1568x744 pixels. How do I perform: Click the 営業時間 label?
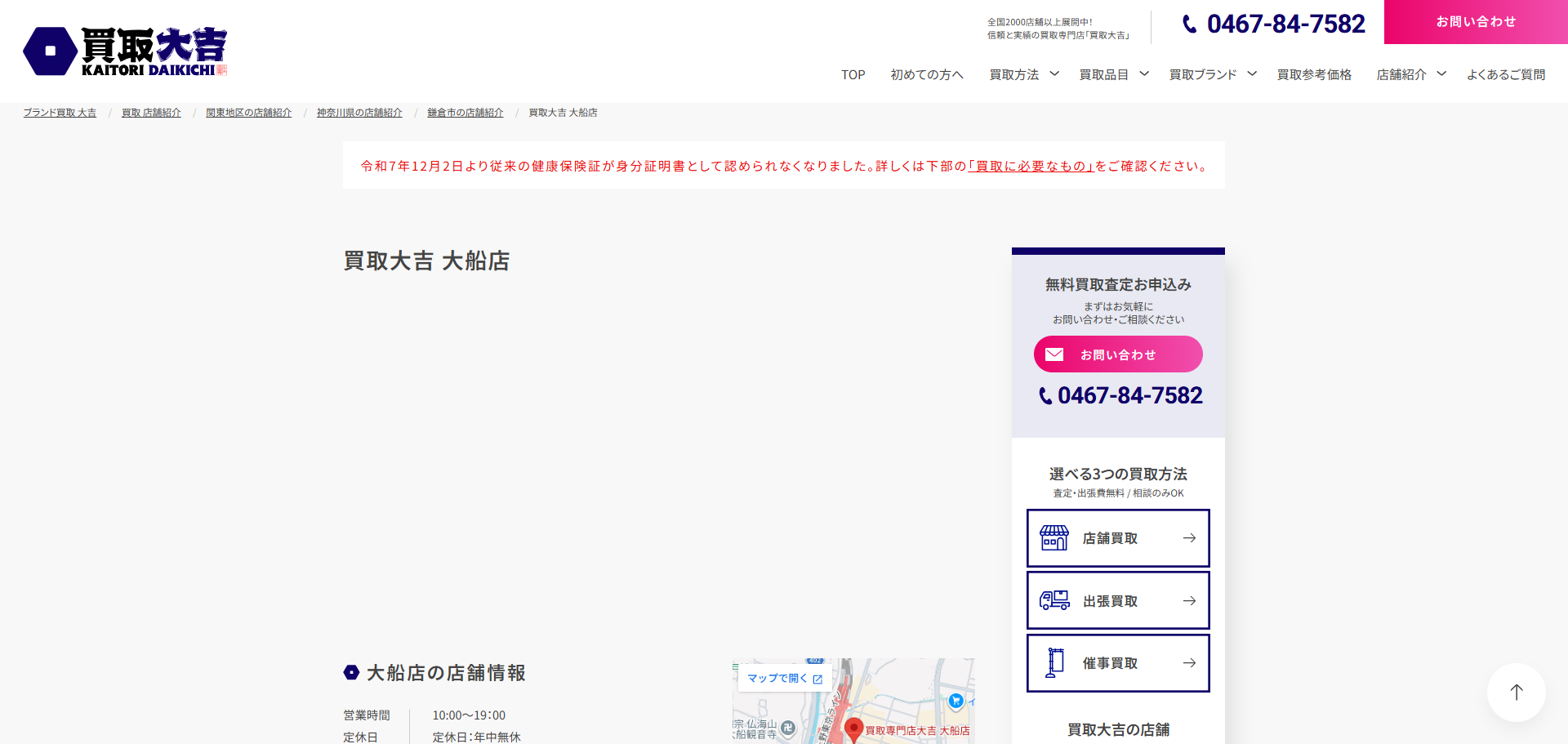367,715
